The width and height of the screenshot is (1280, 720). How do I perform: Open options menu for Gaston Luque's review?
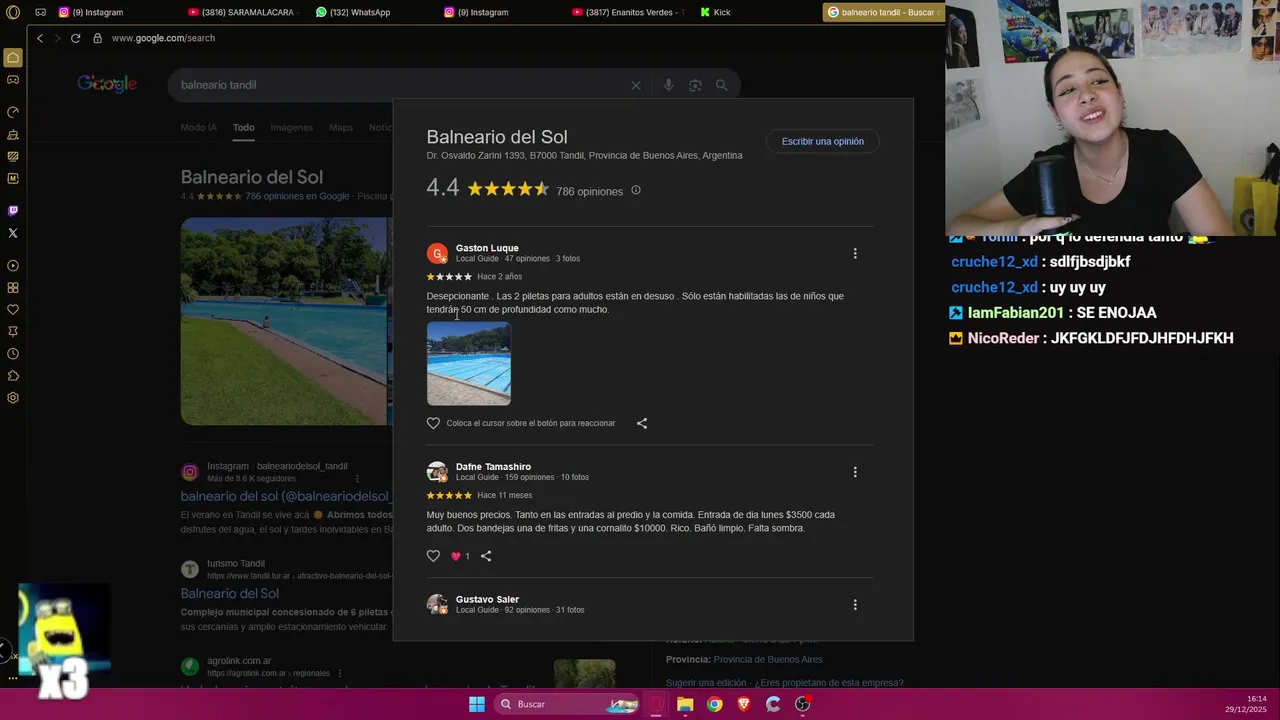855,253
